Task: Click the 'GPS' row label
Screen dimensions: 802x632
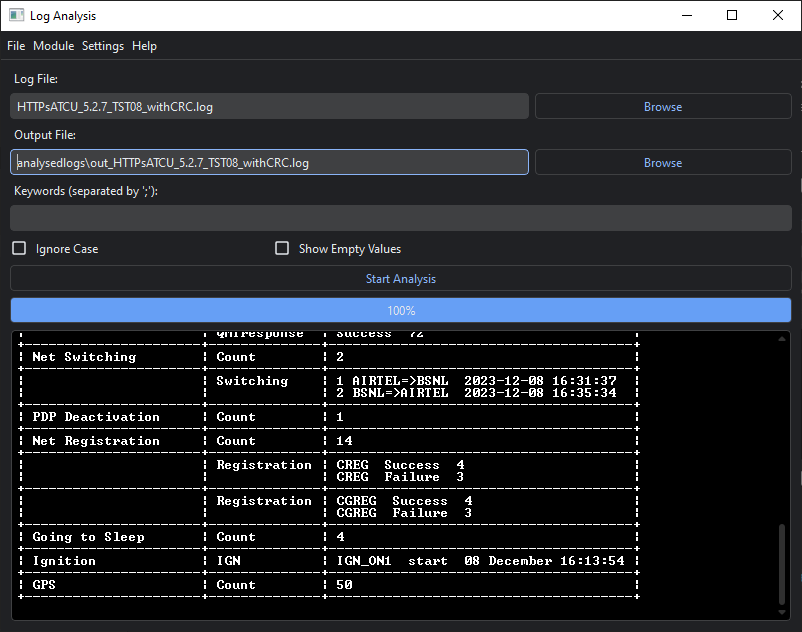Action: click(x=44, y=585)
